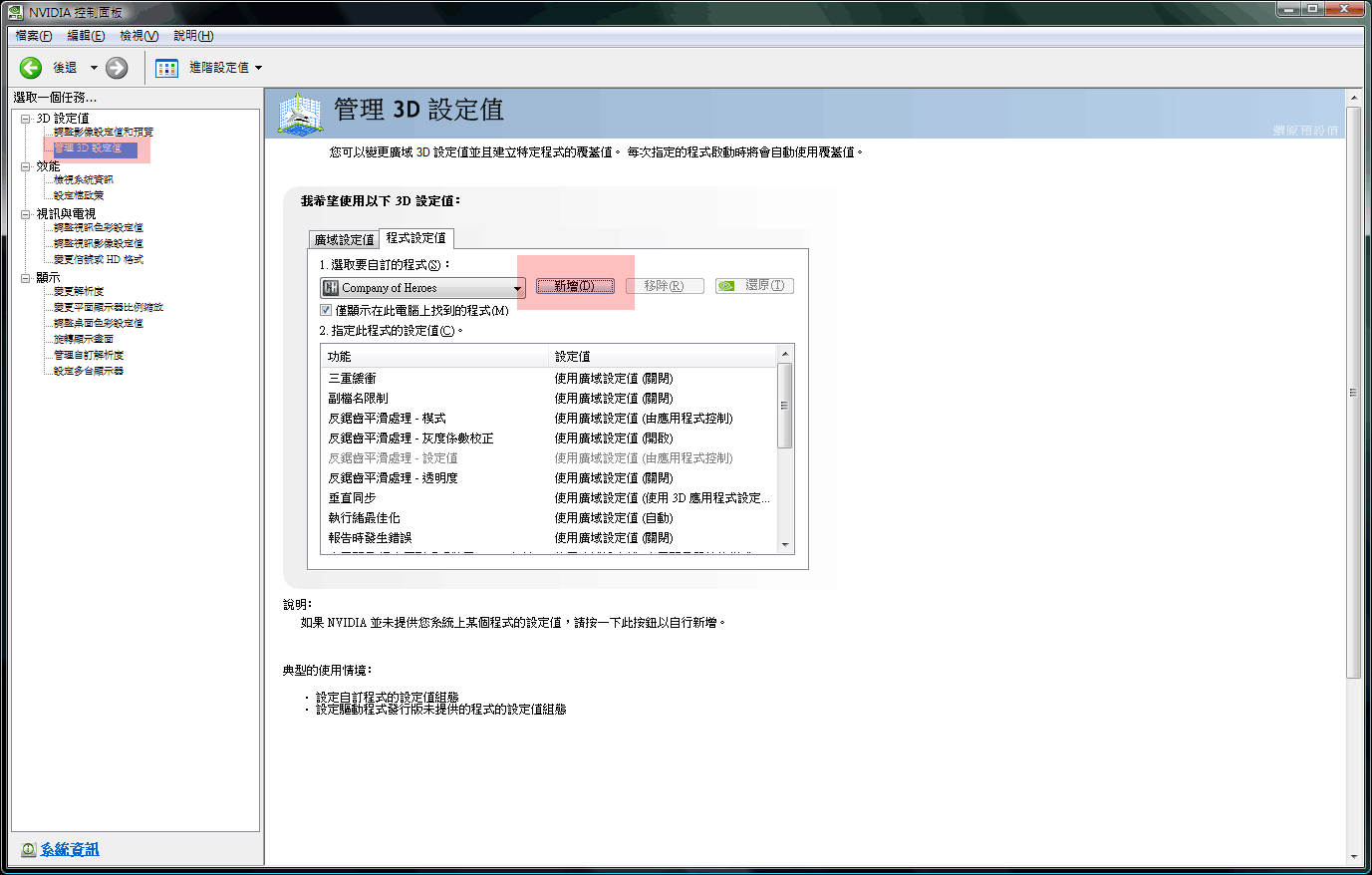Select the 副檔名限制 settings row
Viewport: 1372px width, 875px height.
(x=549, y=399)
